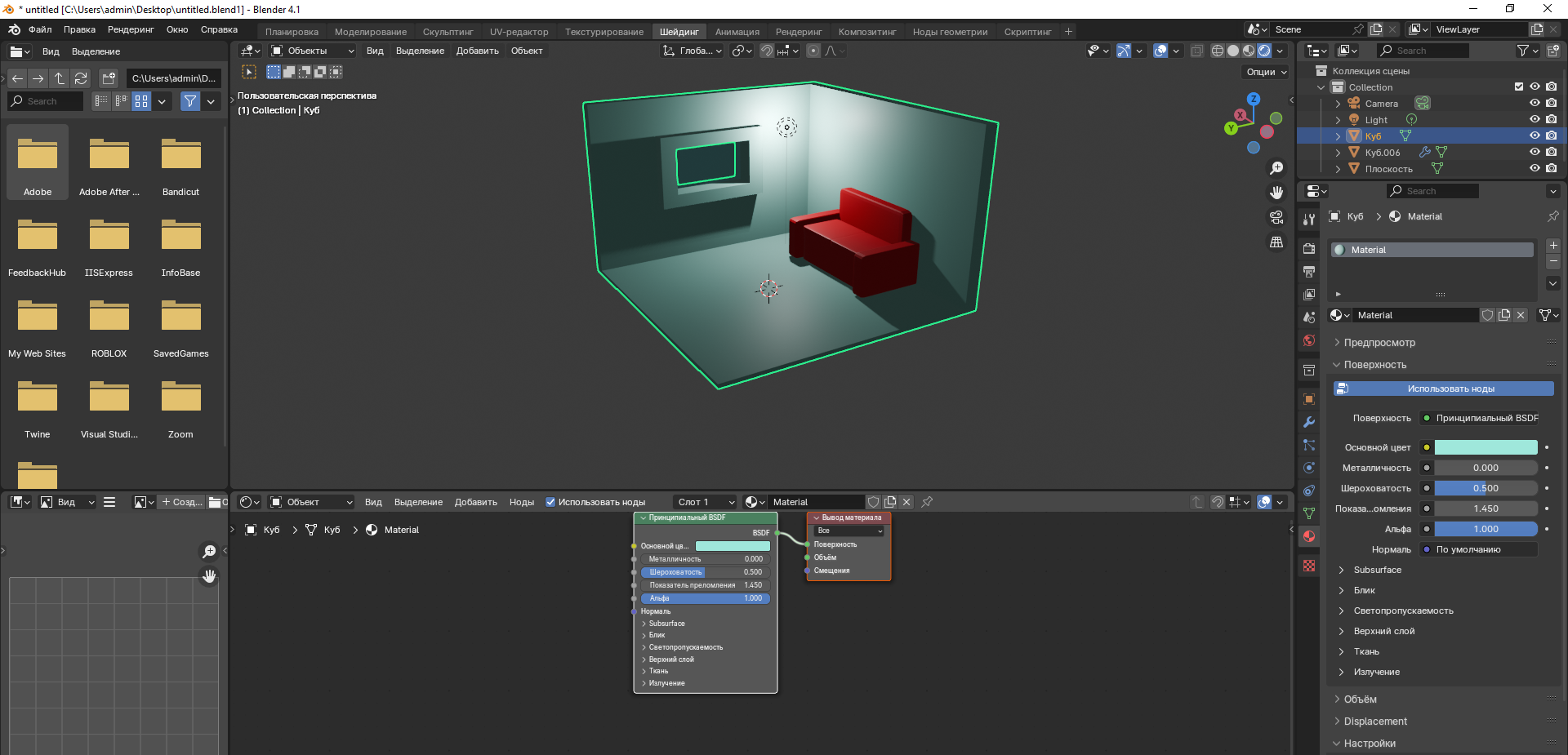Expand the 'Предпросмотр' preview panel
The image size is (1568, 755).
[1379, 343]
